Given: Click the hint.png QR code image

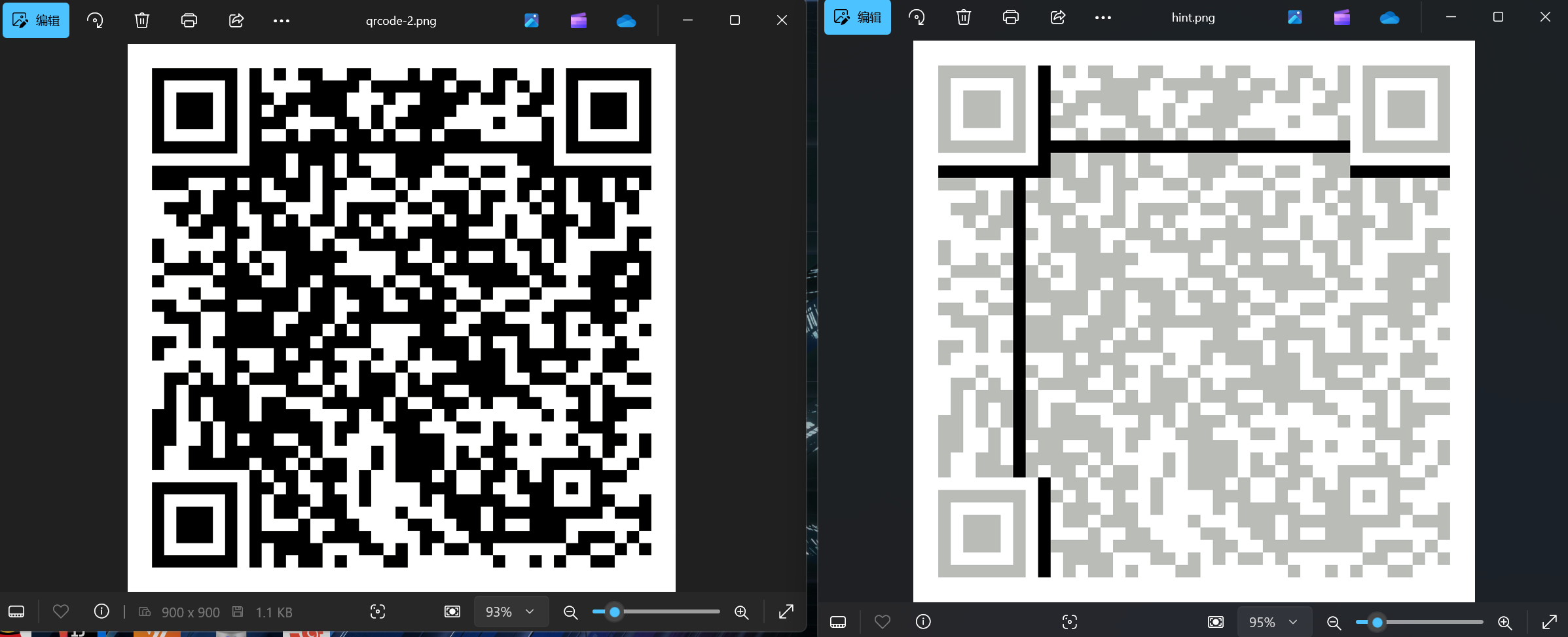Looking at the screenshot, I should [x=1194, y=321].
